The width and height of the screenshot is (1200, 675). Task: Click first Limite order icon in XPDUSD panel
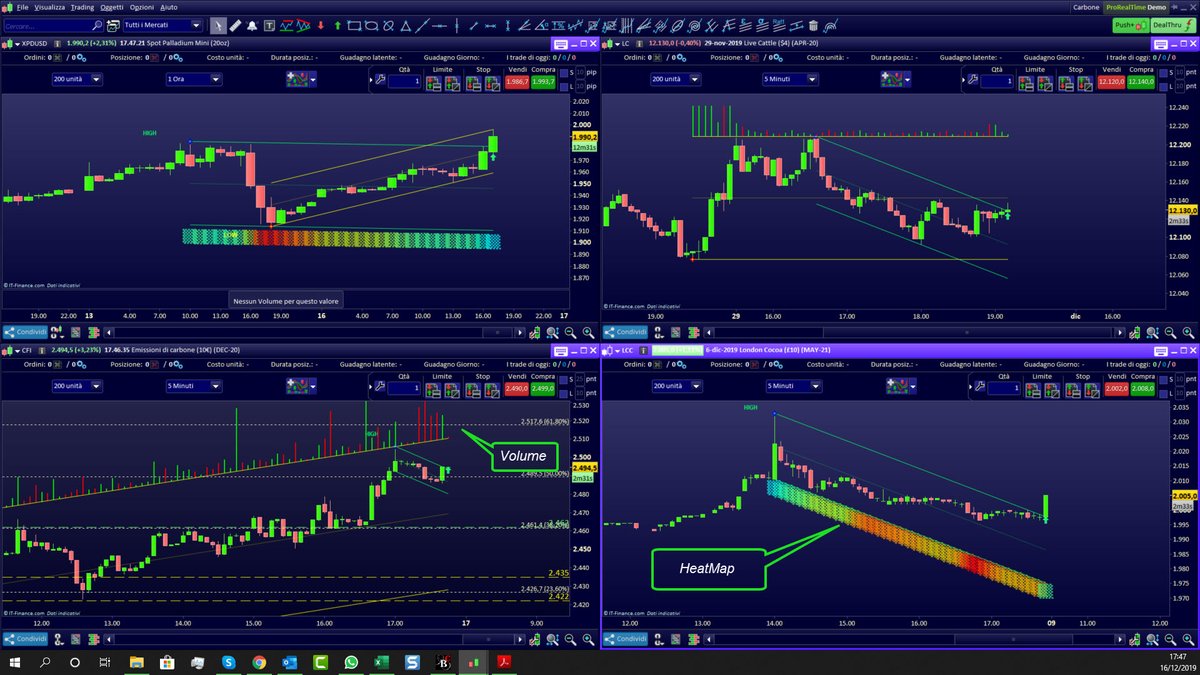click(x=433, y=83)
